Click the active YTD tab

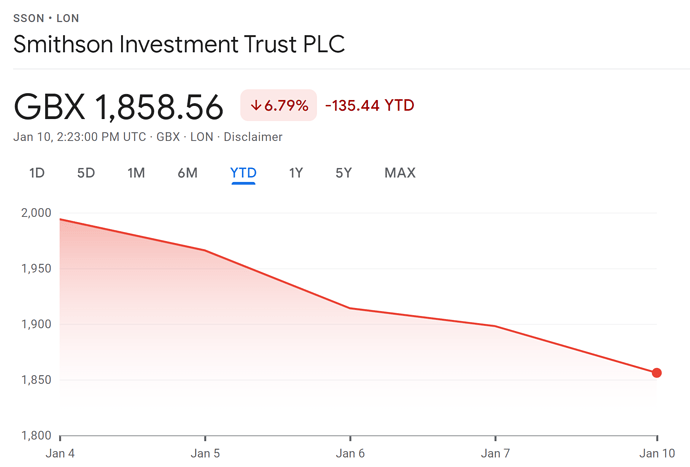tap(243, 173)
